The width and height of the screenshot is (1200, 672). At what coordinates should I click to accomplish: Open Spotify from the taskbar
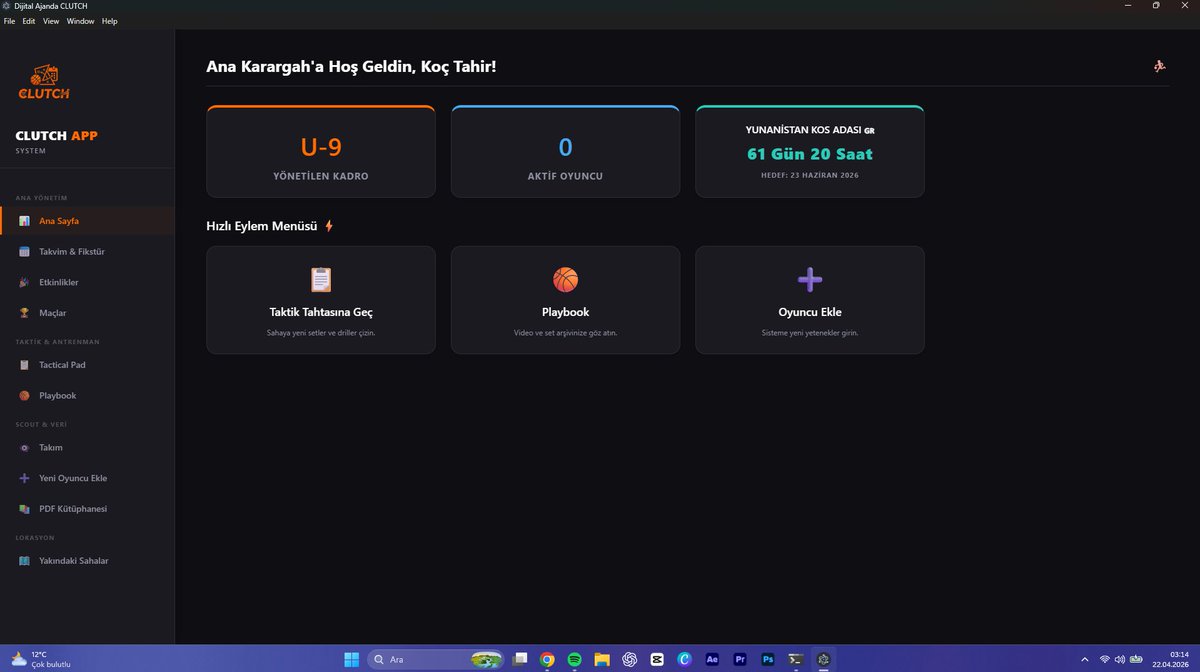[x=574, y=659]
